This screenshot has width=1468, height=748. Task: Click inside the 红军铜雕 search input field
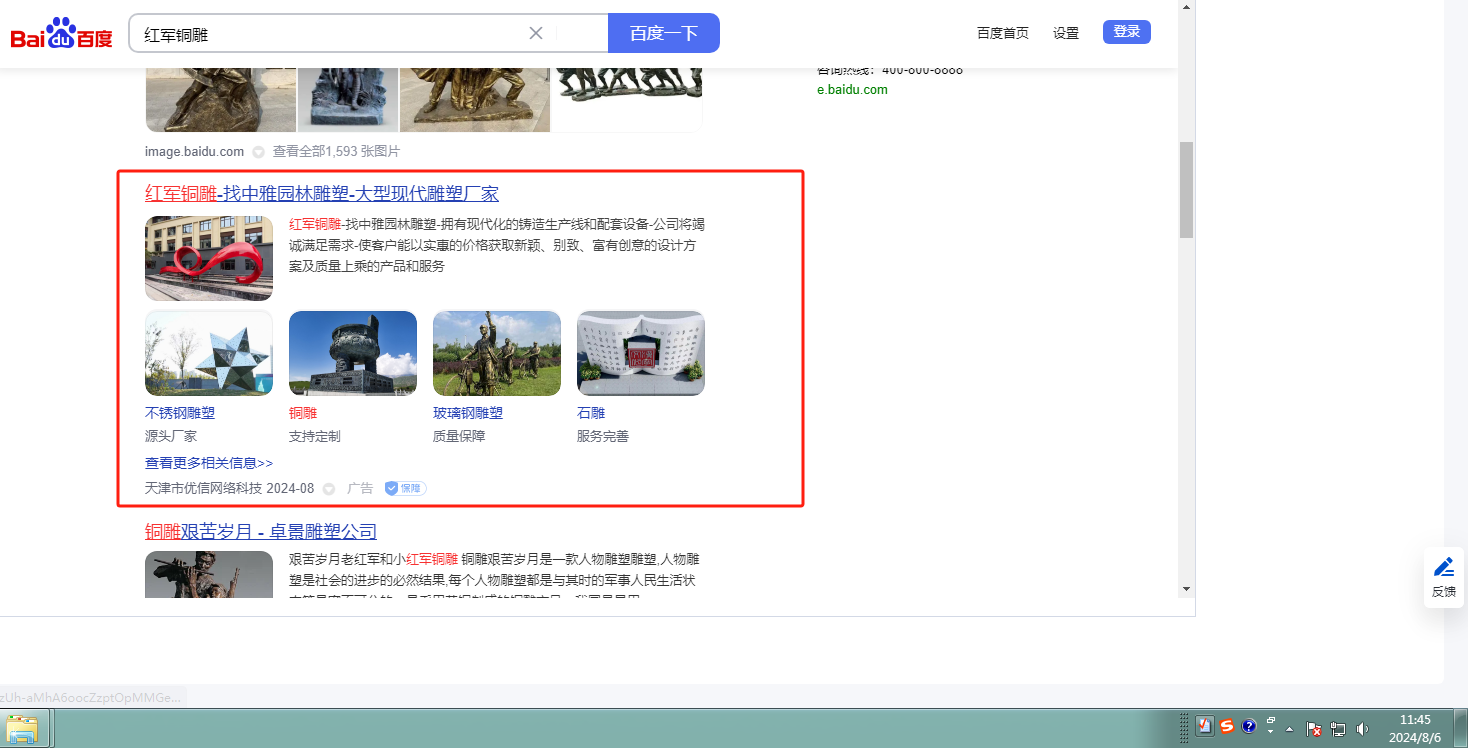pyautogui.click(x=330, y=34)
